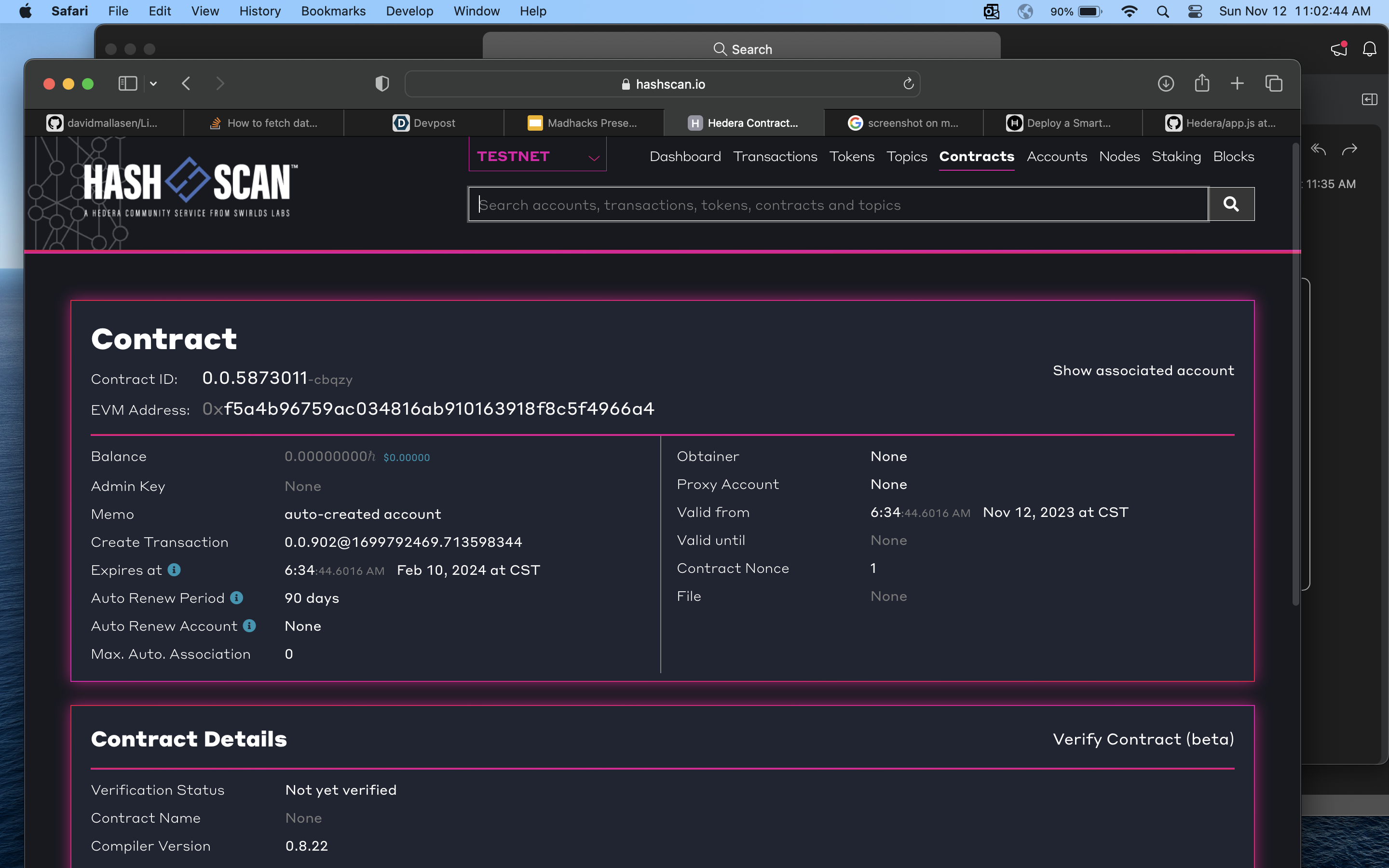Screen dimensions: 1389x868
Task: Show Safari downloads
Action: pyautogui.click(x=1165, y=84)
